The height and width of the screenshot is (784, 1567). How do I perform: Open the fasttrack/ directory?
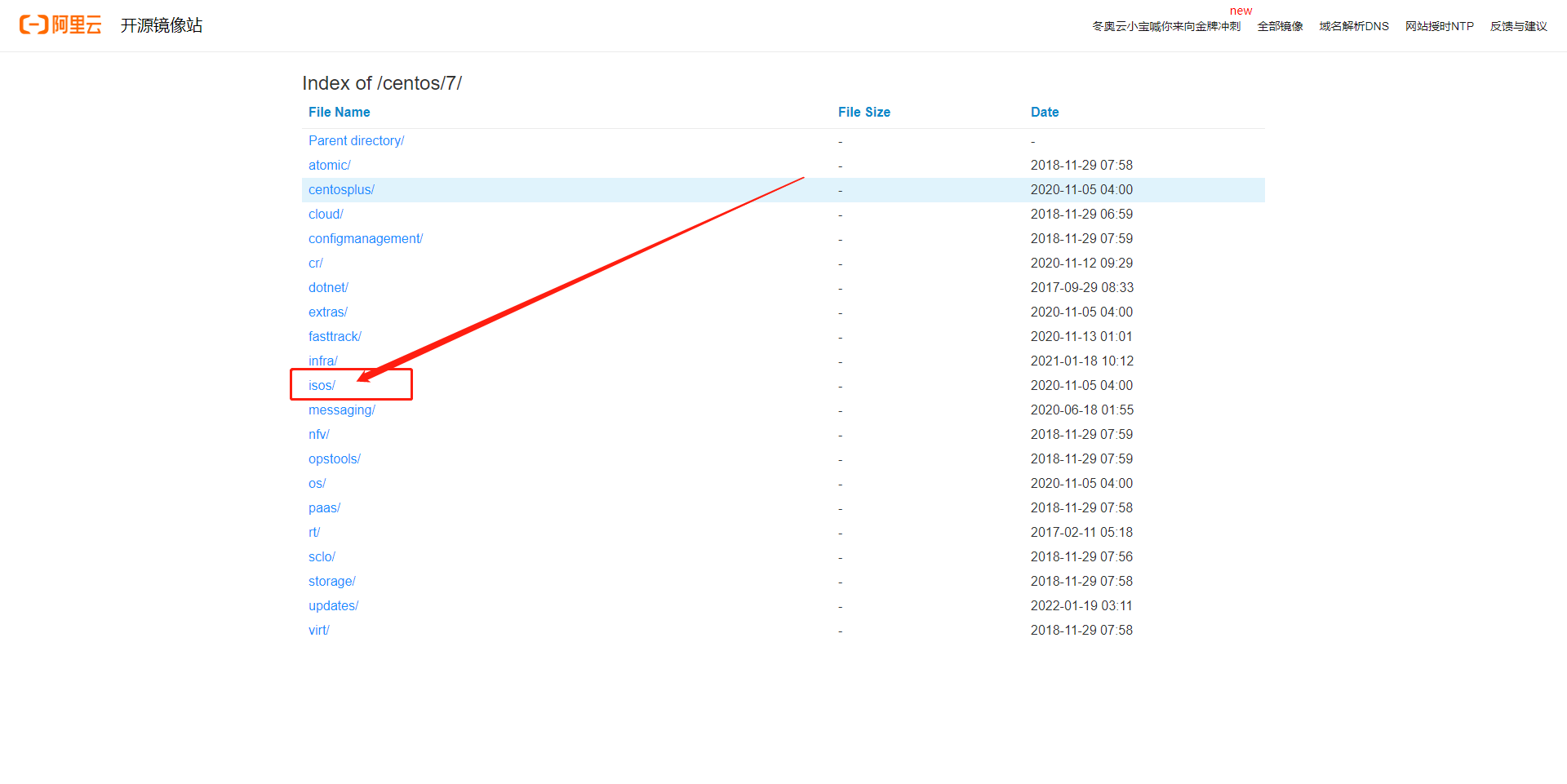pyautogui.click(x=335, y=336)
